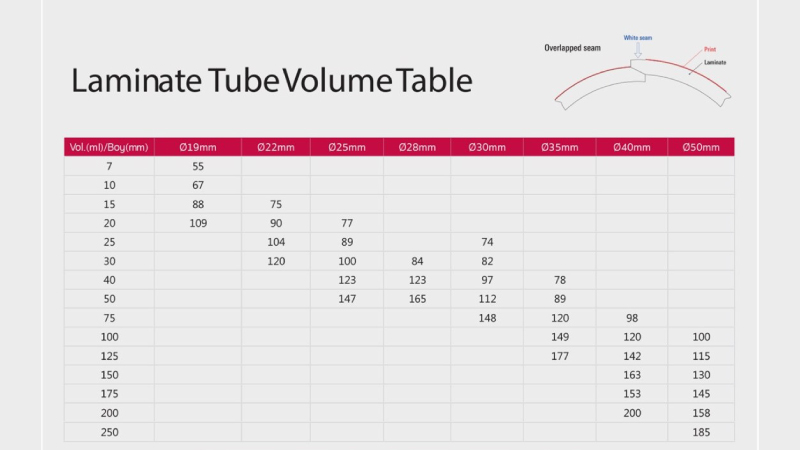Select value 98 in the Ø40mm column
Image resolution: width=800 pixels, height=450 pixels.
[632, 318]
